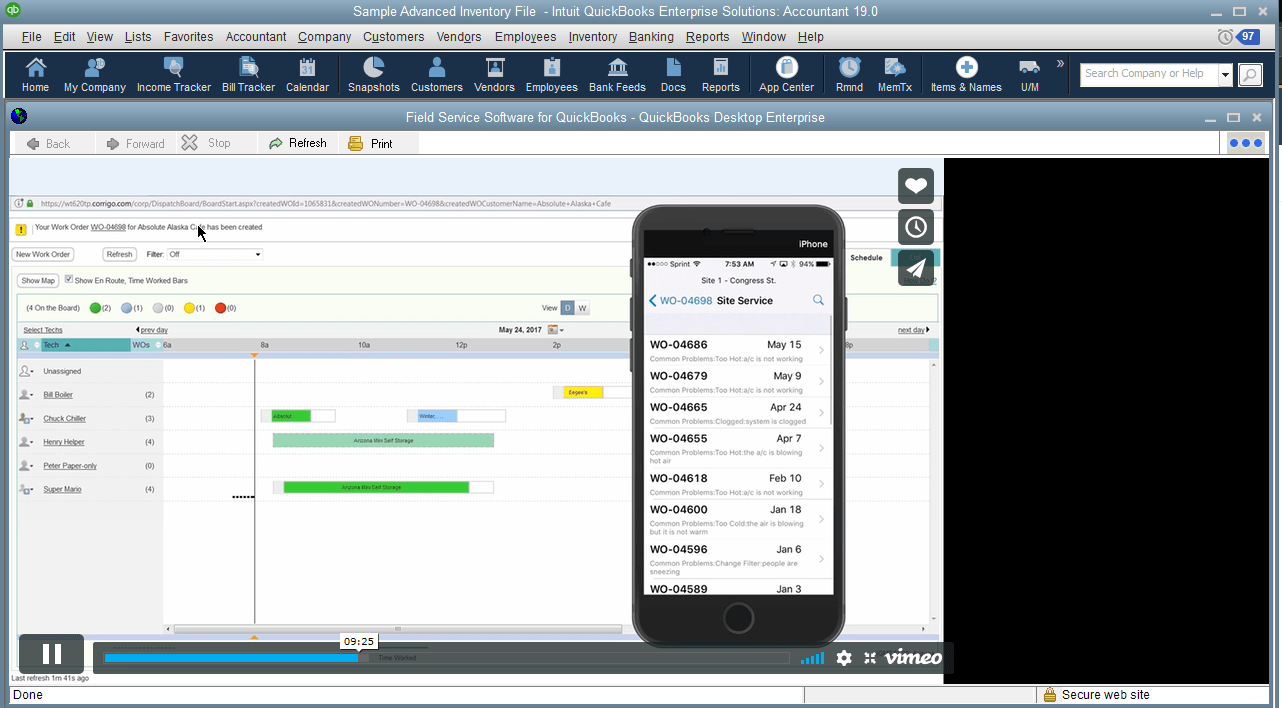This screenshot has height=708, width=1282.
Task: Expand the icon bar overflow chevrons
Action: pos(1060,64)
